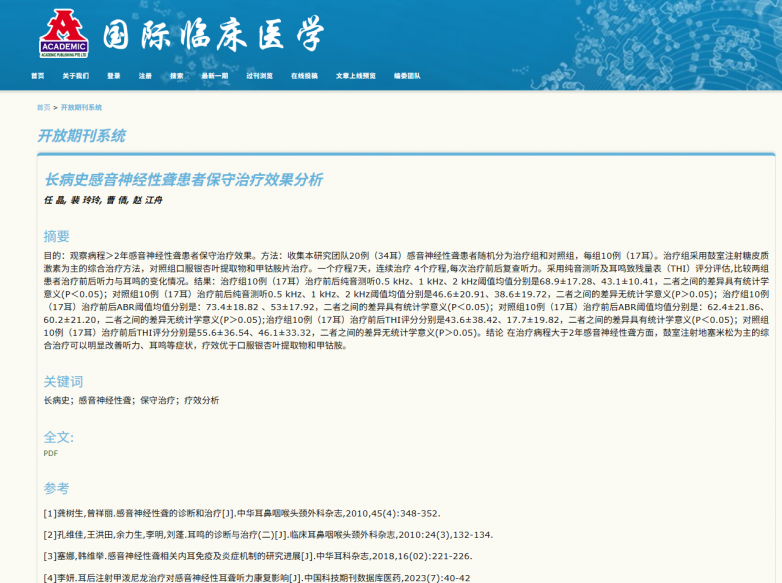
Task: Click the author names line 任晶, 裴玲玲
Action: coord(102,201)
